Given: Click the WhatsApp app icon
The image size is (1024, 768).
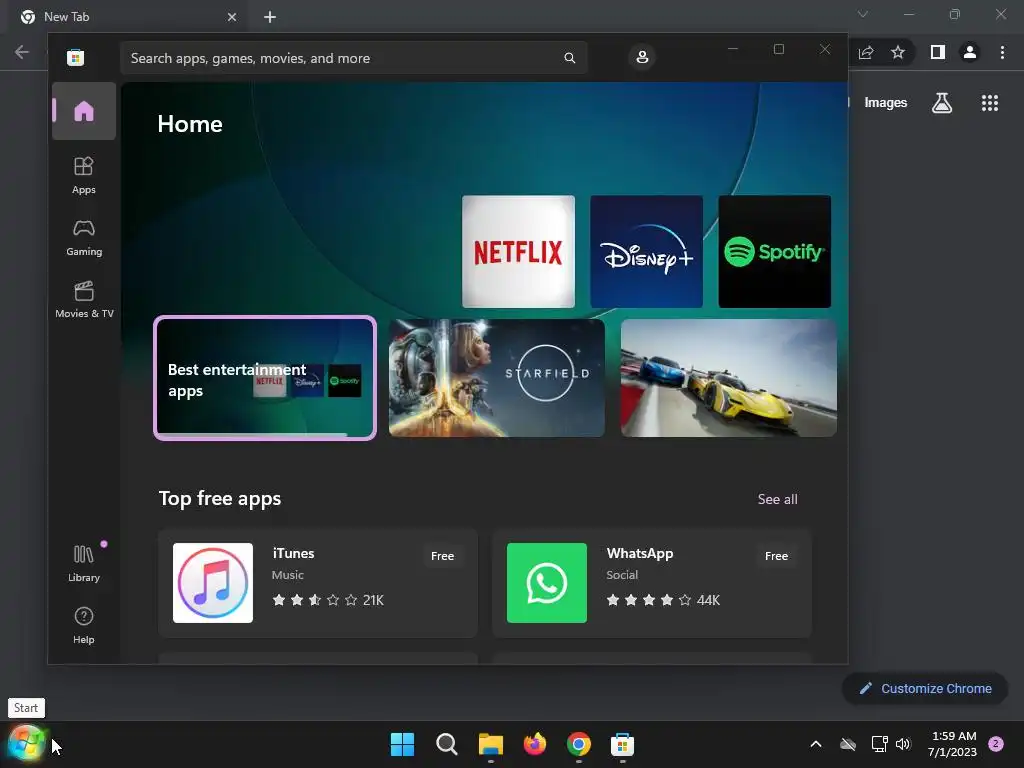Looking at the screenshot, I should (x=547, y=583).
